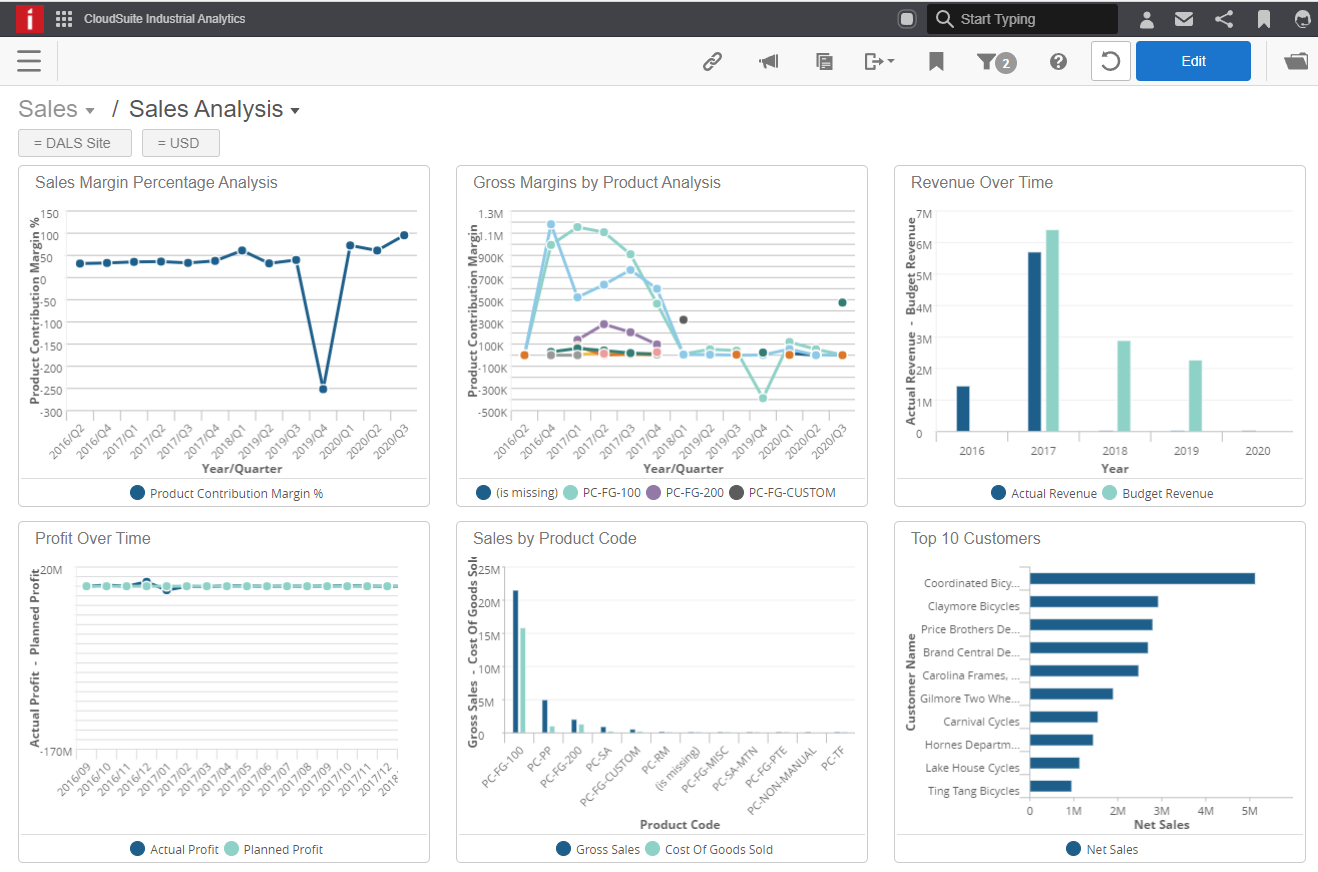Click the Profit Over Time title

93,538
